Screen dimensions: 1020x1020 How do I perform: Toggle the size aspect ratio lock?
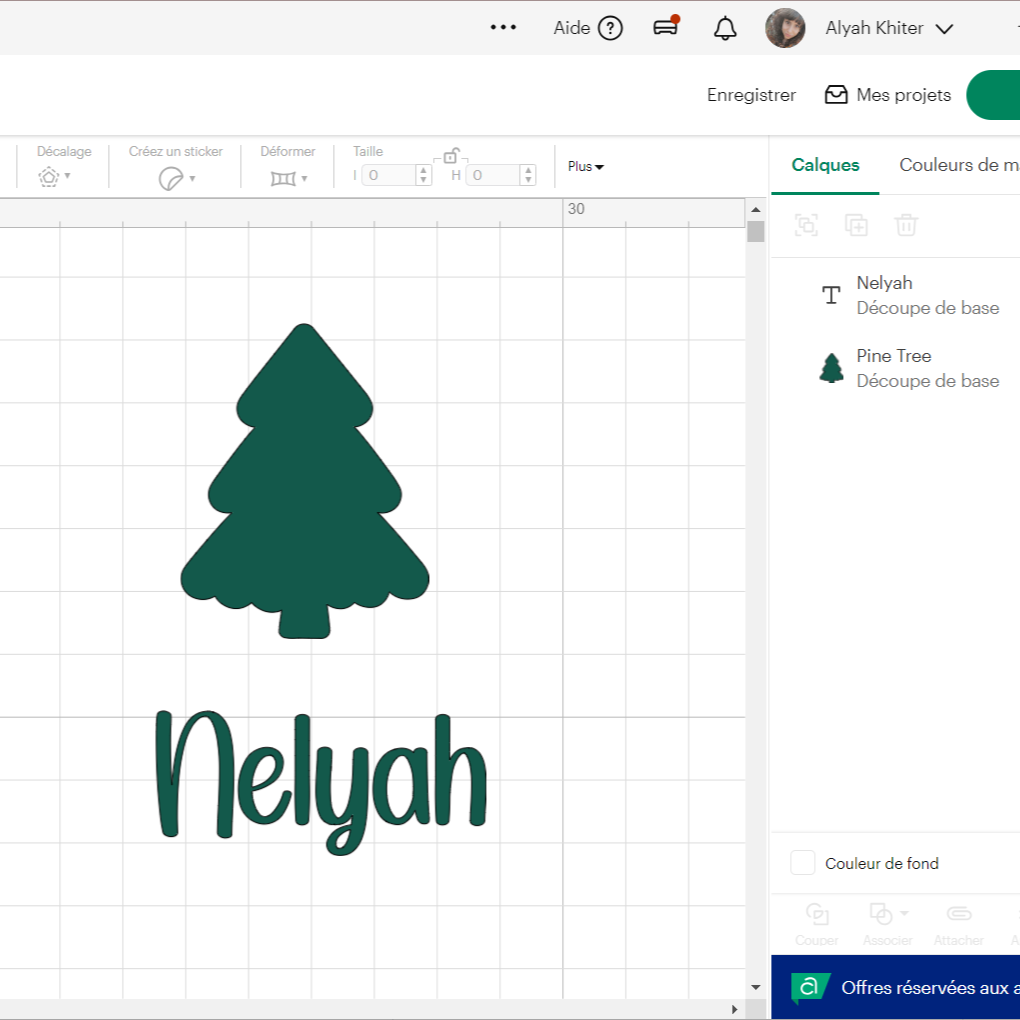(x=451, y=156)
